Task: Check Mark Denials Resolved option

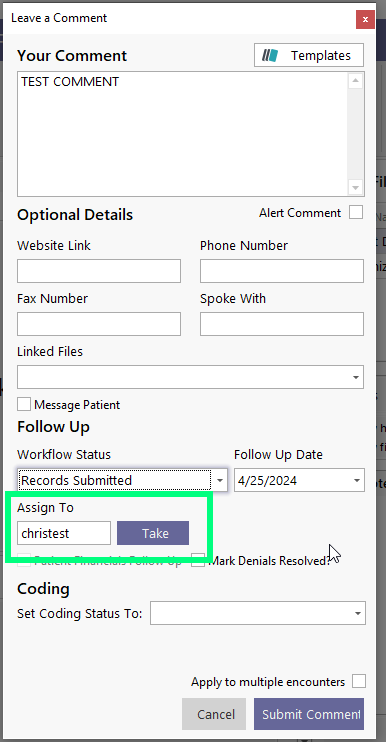Action: coord(198,561)
